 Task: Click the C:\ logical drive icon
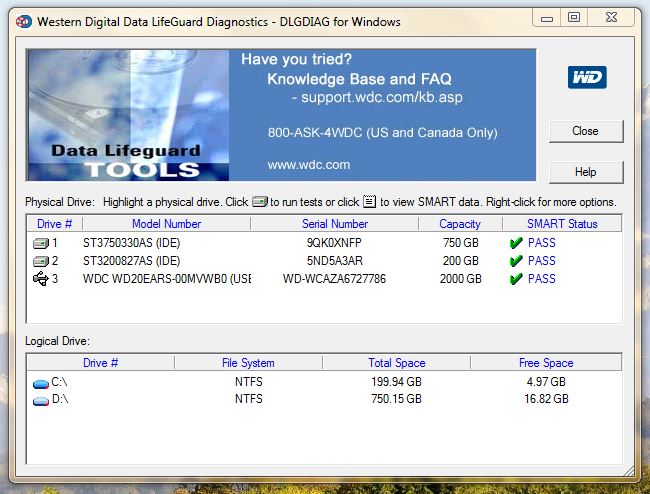(41, 384)
